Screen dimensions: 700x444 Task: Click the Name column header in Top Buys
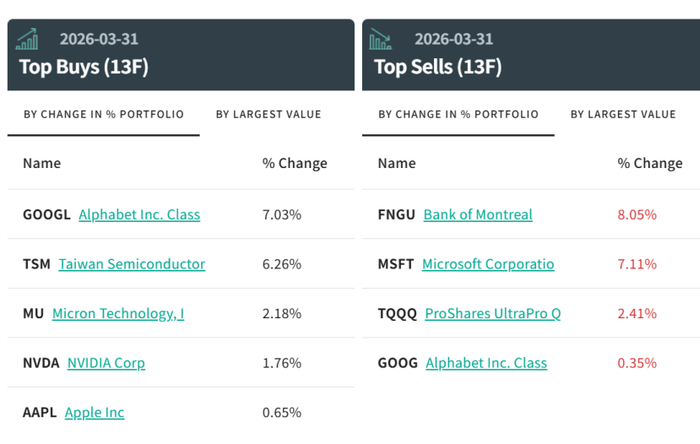[x=42, y=163]
